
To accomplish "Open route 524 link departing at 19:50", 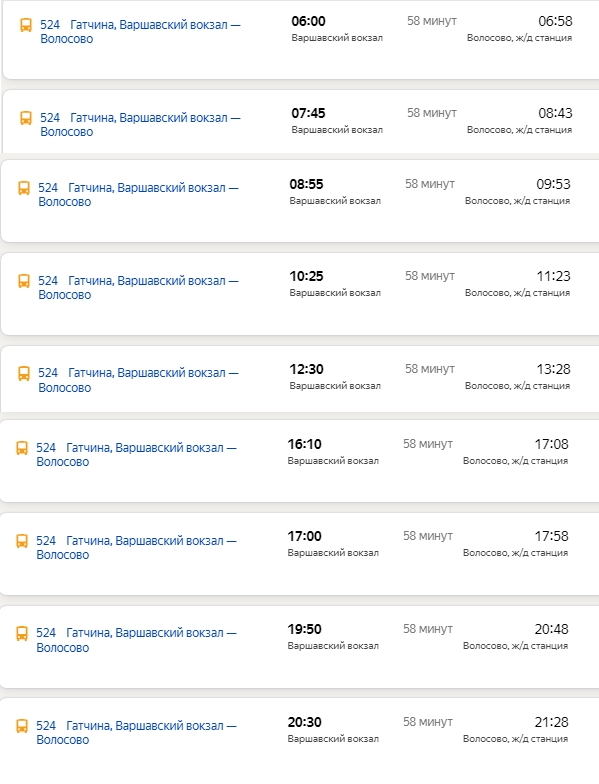I will (136, 640).
